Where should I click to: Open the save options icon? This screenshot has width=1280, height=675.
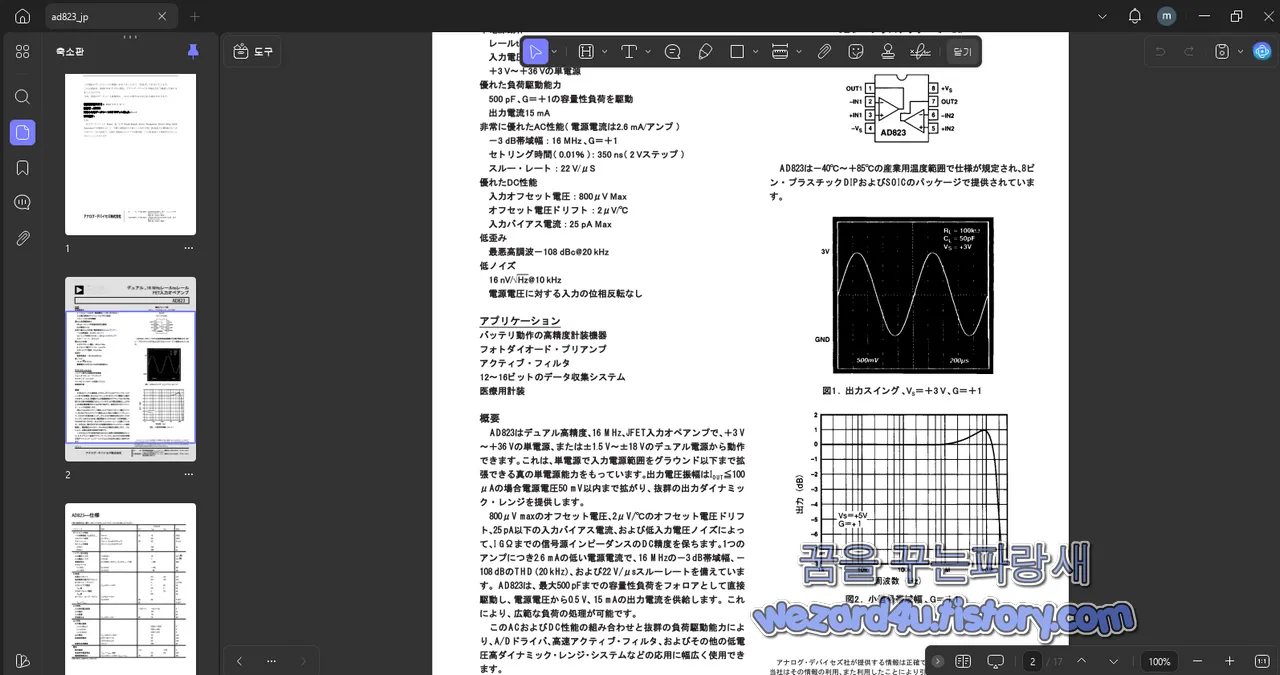[1223, 51]
